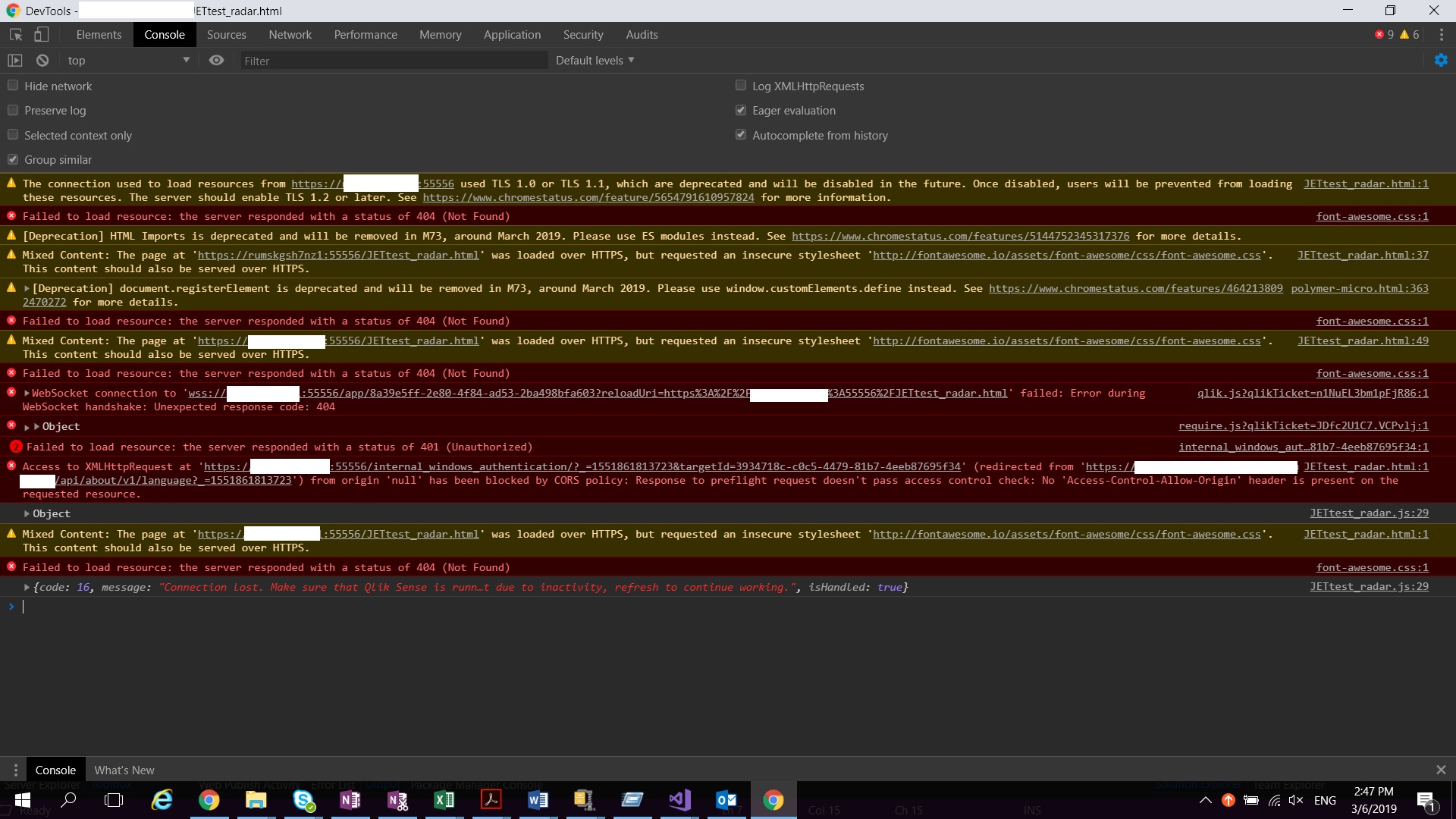1456x819 pixels.
Task: Expand the WebSocket connection error entry
Action: [x=27, y=394]
